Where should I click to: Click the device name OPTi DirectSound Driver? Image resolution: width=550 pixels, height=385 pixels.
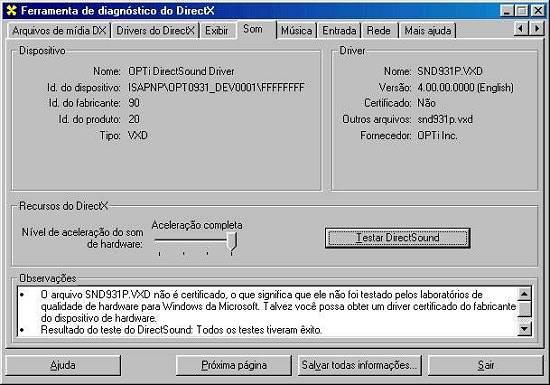click(x=181, y=71)
